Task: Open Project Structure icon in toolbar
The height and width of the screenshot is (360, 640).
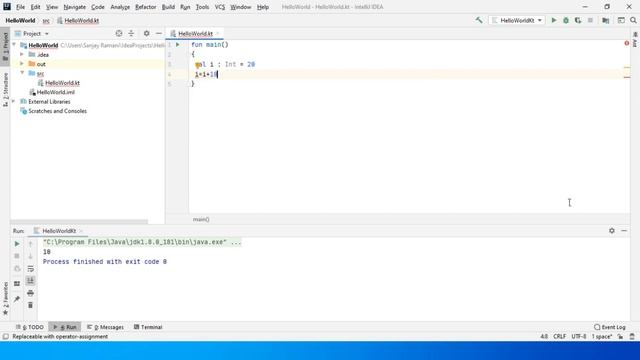Action: [606, 20]
